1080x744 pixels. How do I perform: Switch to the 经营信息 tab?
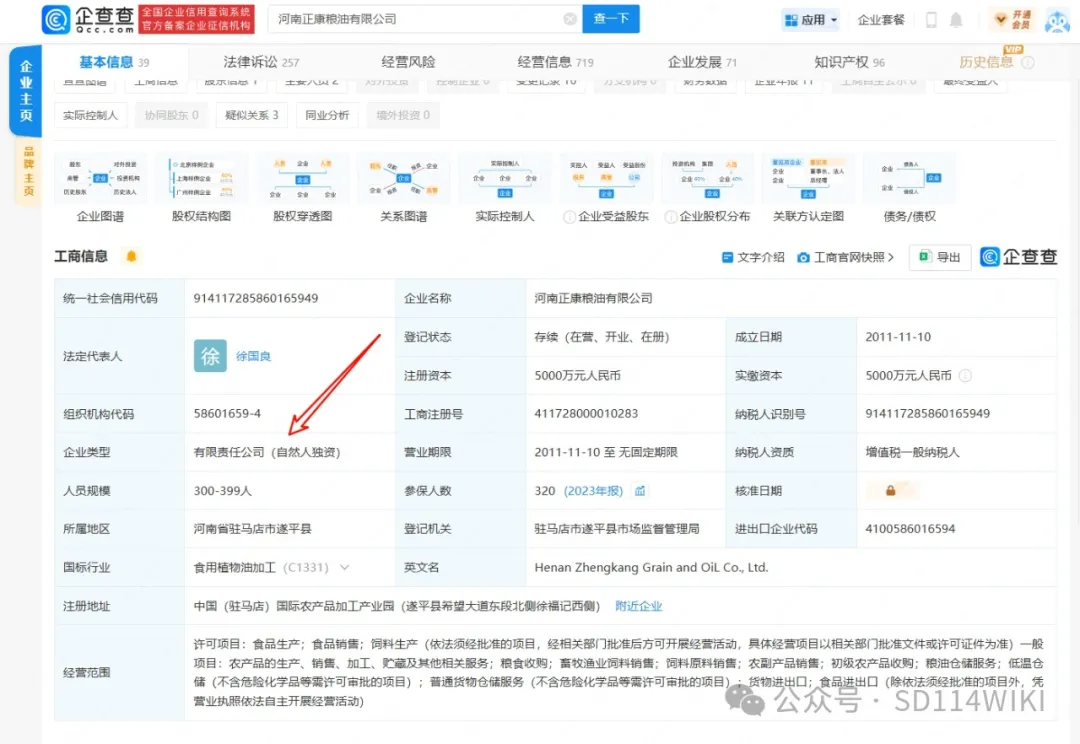(555, 62)
